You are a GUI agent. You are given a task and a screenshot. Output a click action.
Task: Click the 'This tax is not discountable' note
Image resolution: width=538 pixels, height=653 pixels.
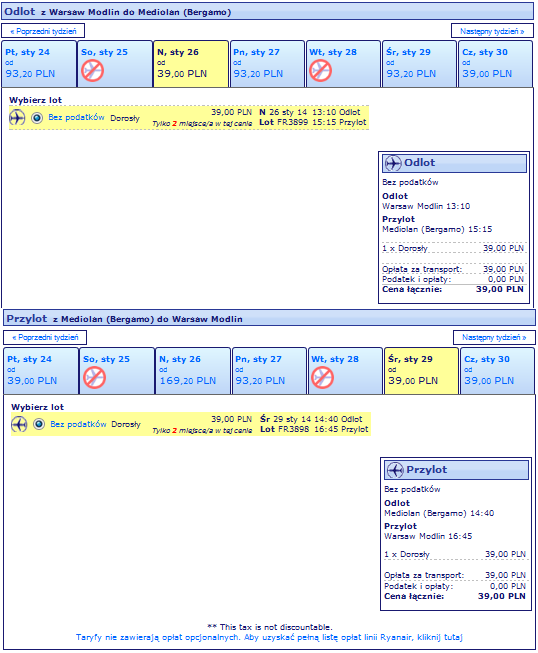click(269, 627)
